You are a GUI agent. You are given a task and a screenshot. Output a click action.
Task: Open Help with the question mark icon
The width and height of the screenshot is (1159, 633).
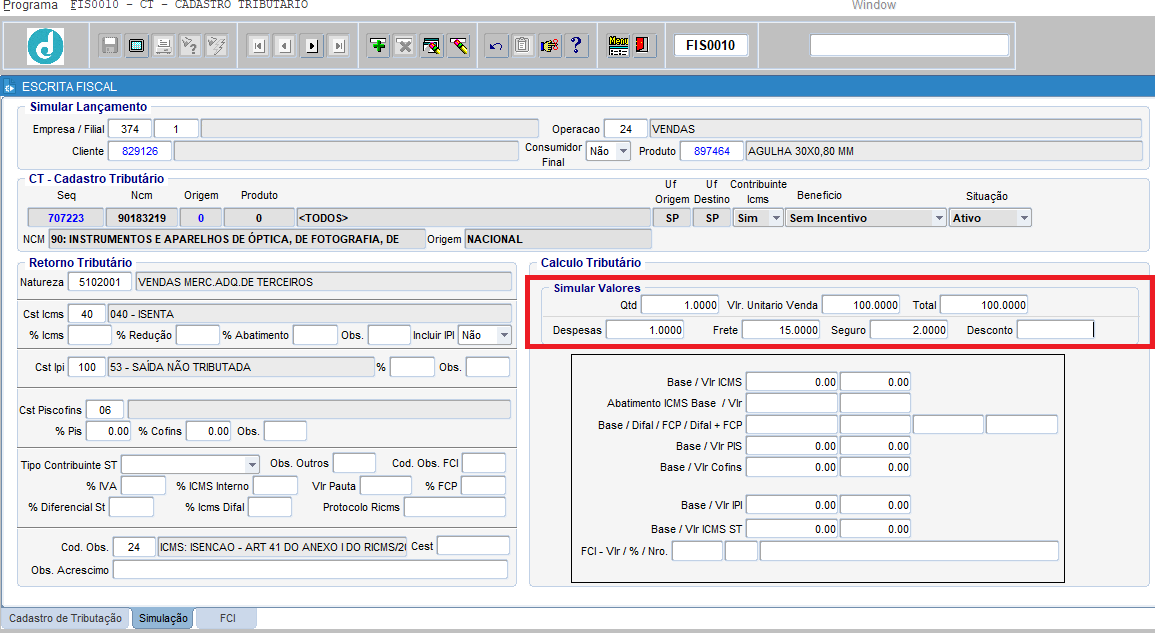[x=576, y=46]
